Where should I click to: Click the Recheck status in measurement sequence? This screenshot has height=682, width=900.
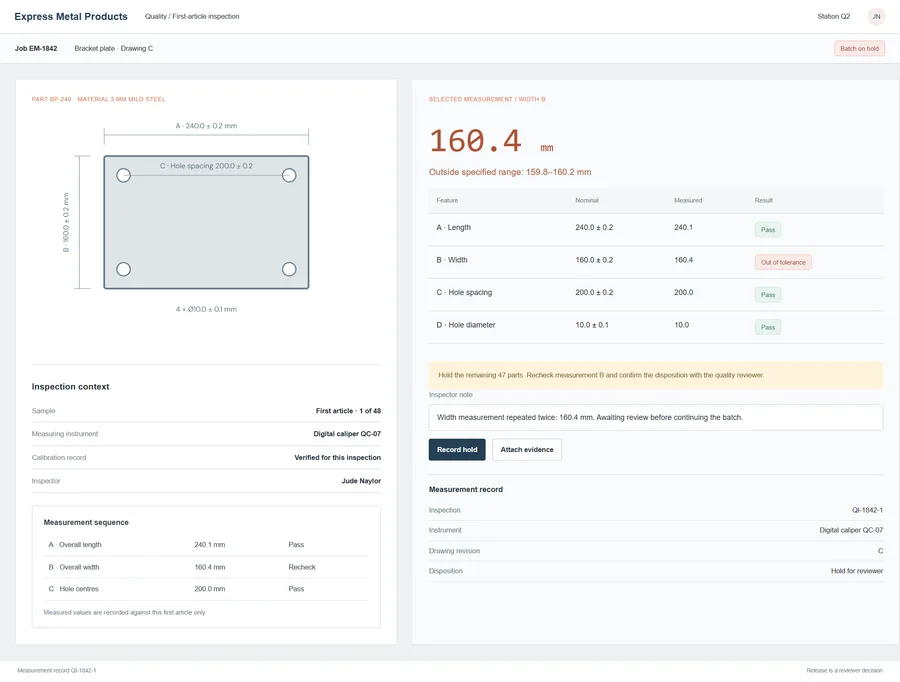tap(302, 567)
